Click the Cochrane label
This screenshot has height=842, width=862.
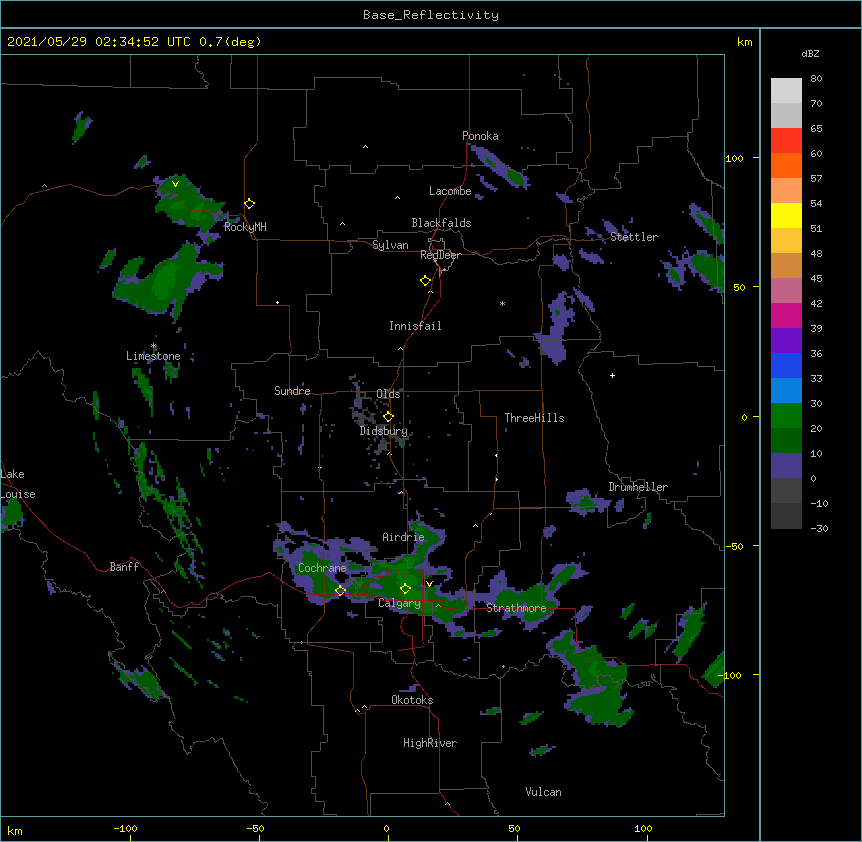(322, 568)
